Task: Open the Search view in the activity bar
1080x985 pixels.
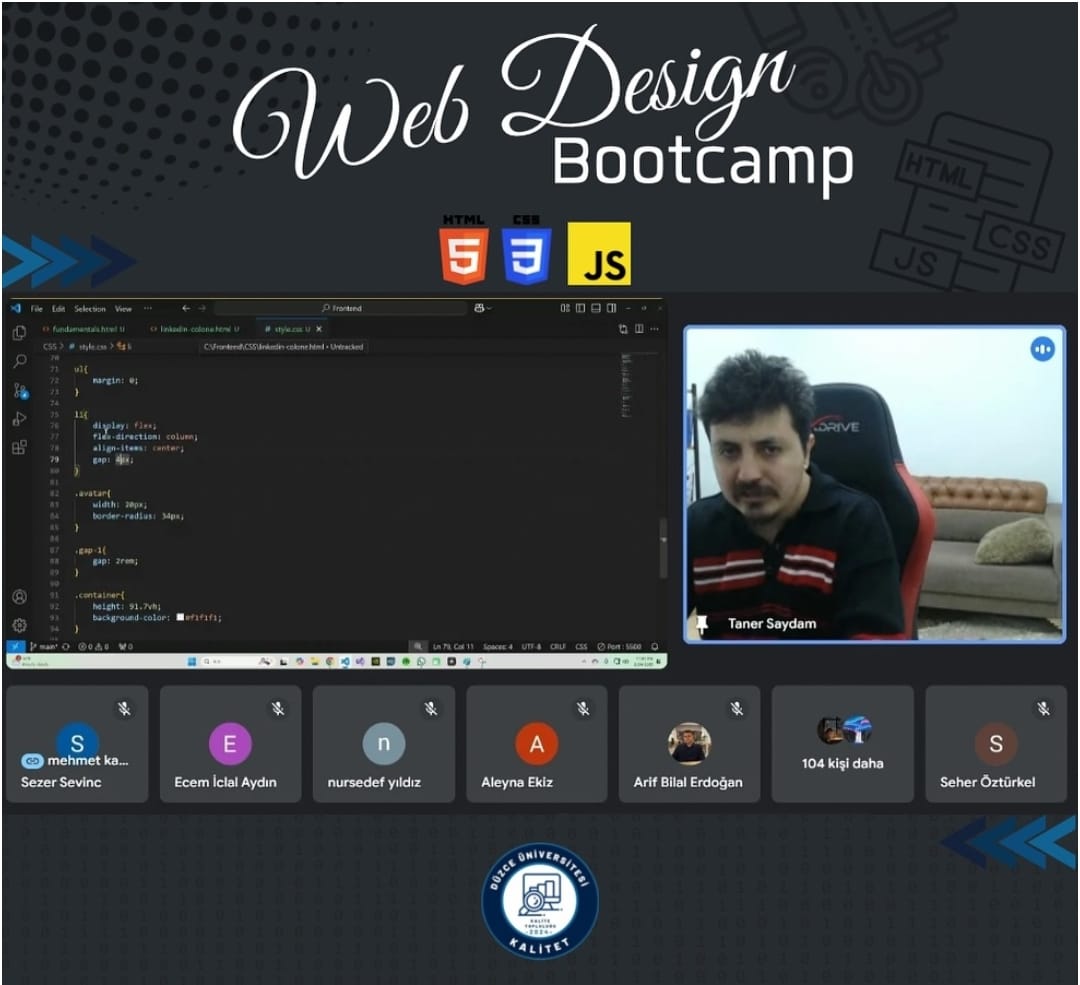Action: pyautogui.click(x=19, y=361)
